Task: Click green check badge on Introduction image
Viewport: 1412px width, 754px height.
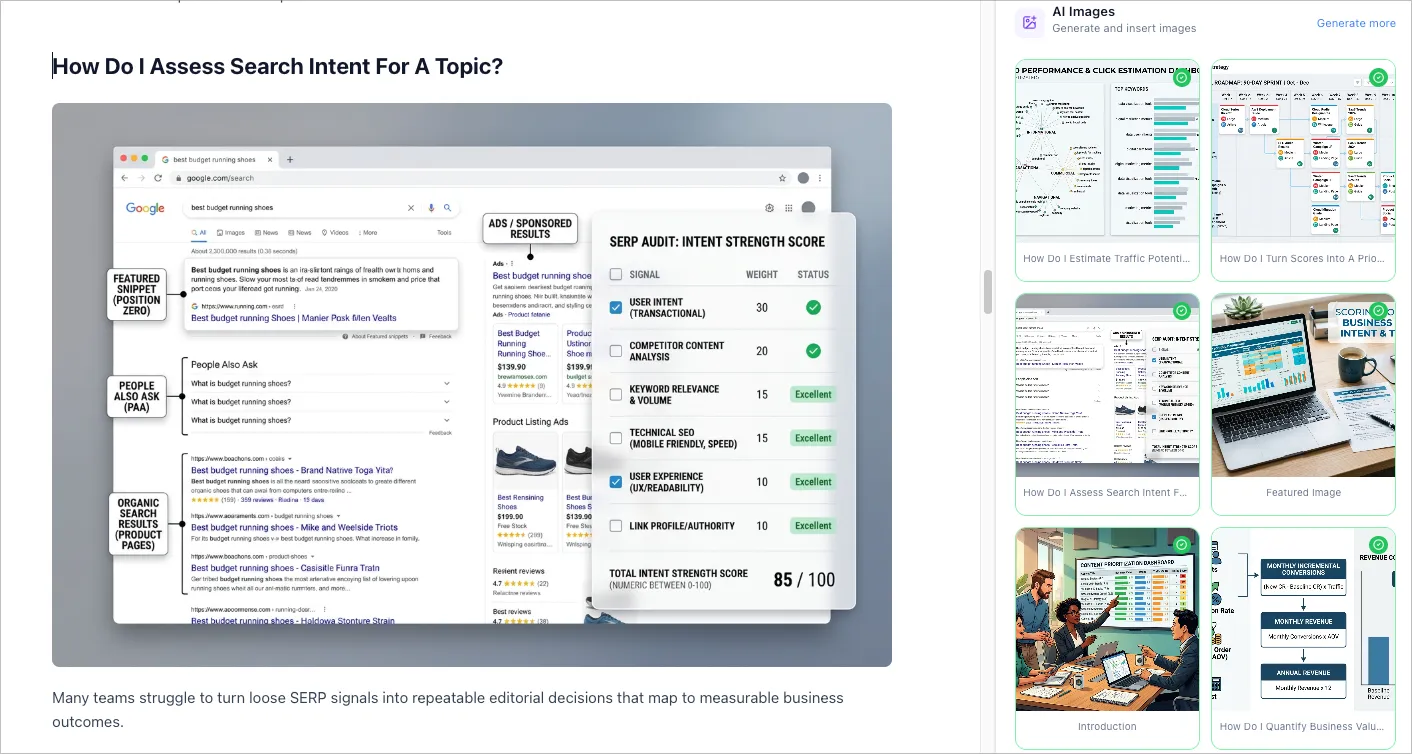Action: [x=1182, y=545]
